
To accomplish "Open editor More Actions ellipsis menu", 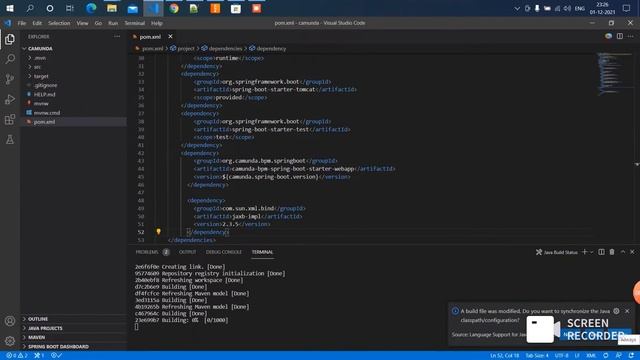I will 631,36.
